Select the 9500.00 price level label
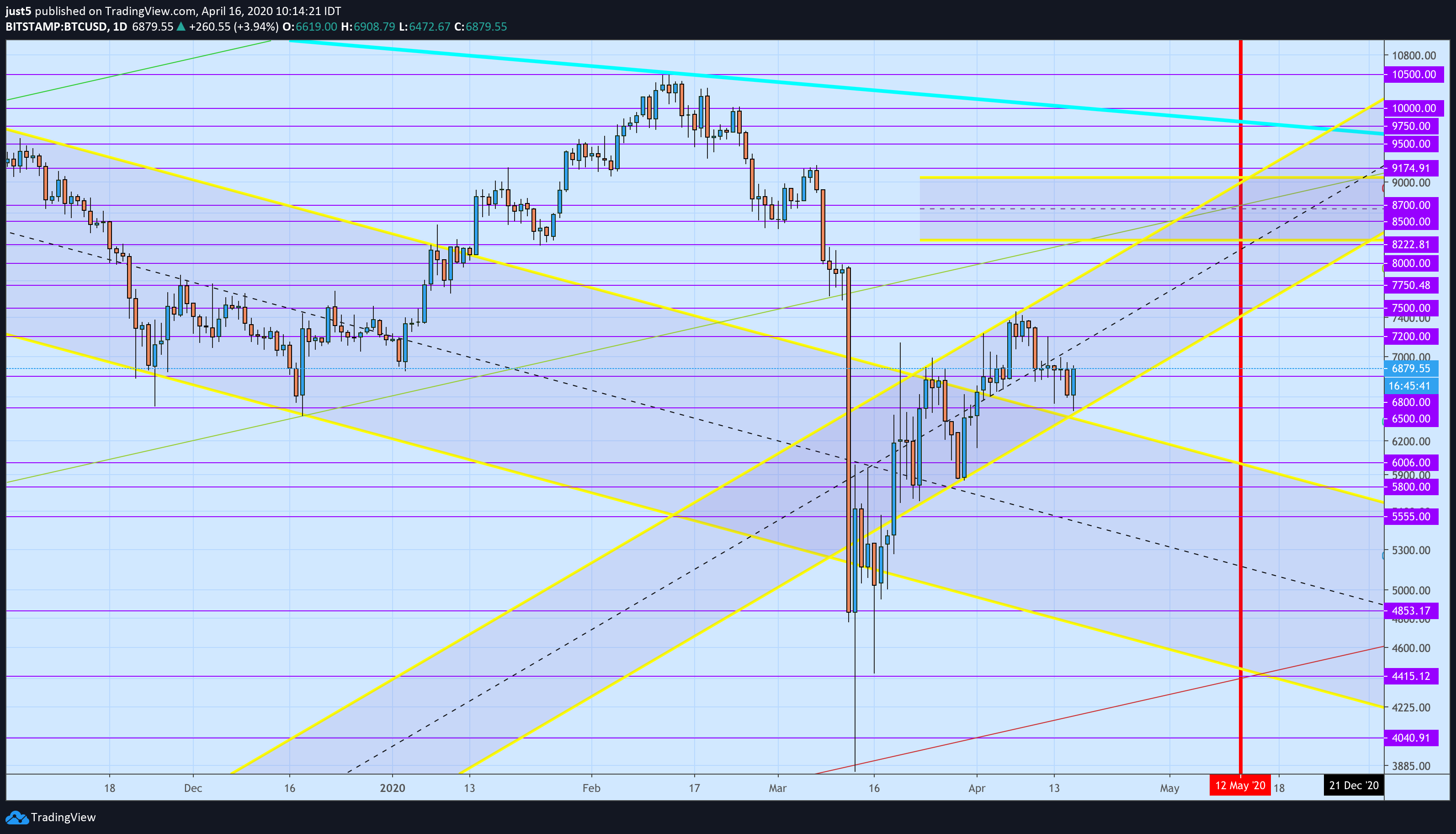 point(1411,144)
